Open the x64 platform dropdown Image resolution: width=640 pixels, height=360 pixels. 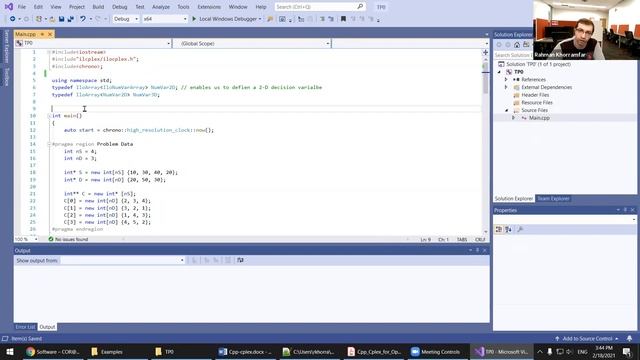(x=165, y=19)
